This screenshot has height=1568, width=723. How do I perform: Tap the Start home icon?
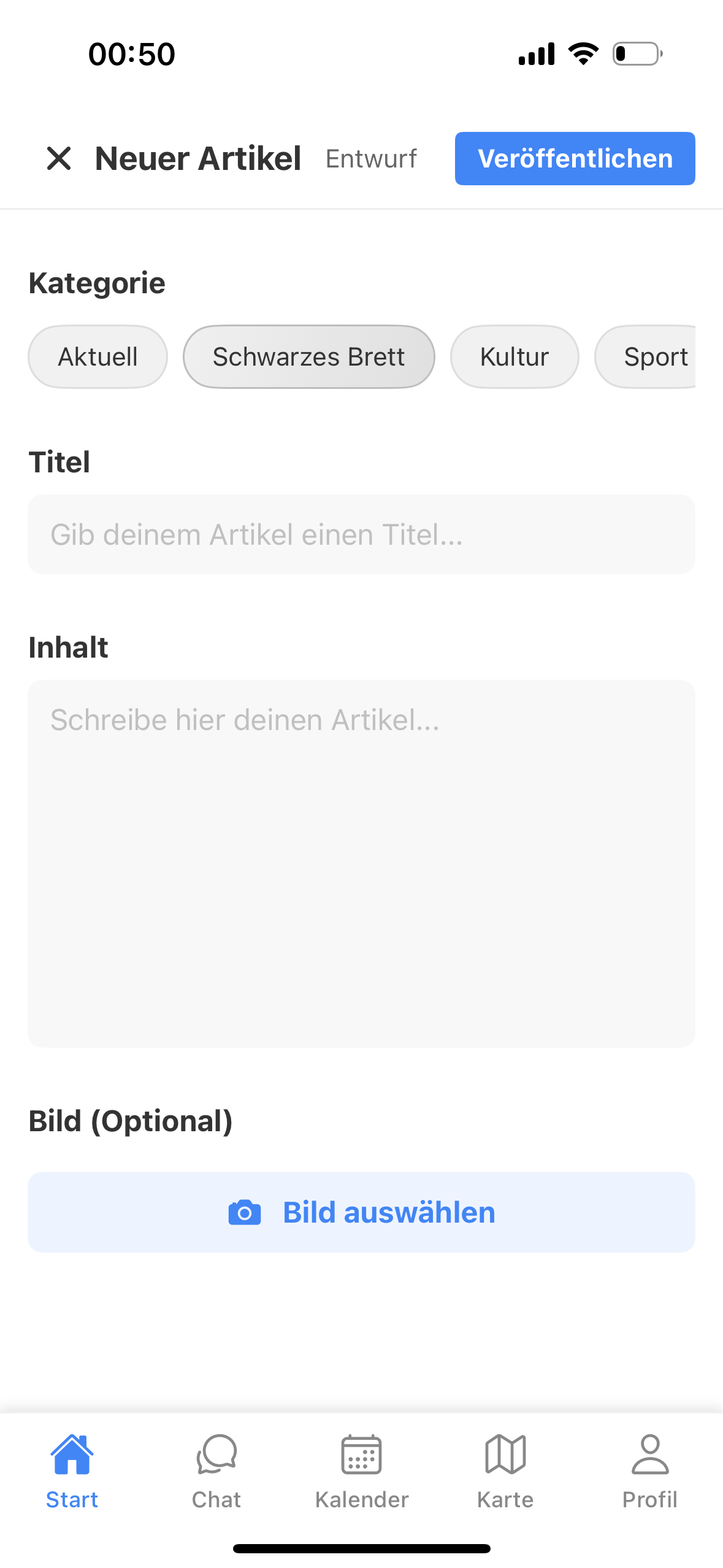tap(72, 1454)
